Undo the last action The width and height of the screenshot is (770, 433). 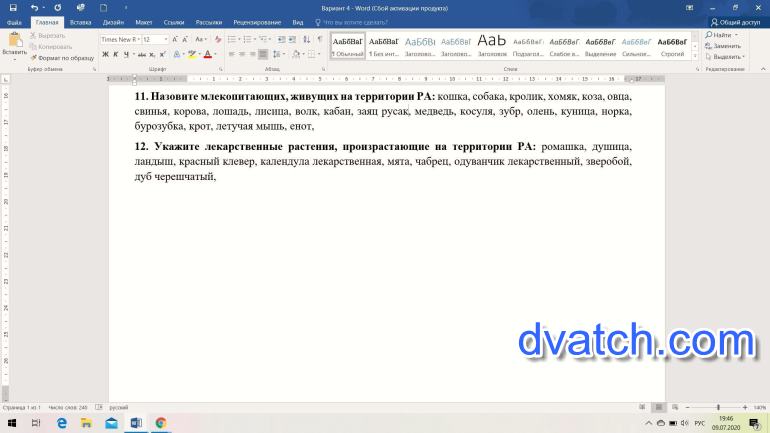click(34, 7)
